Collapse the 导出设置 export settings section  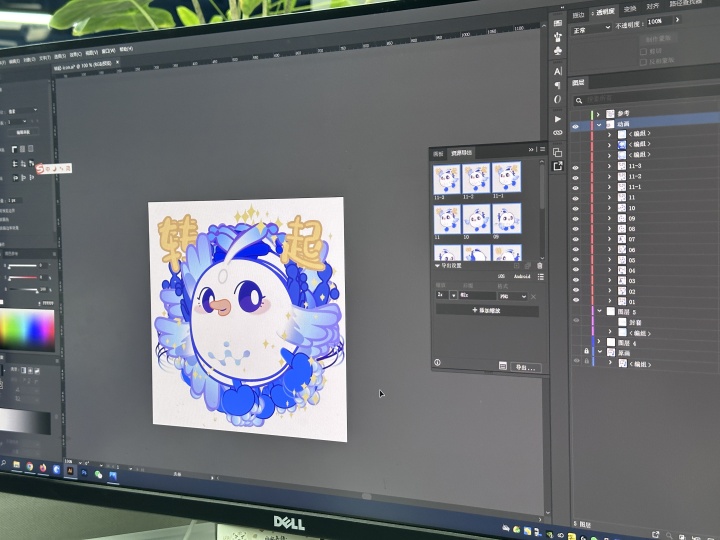tap(437, 266)
